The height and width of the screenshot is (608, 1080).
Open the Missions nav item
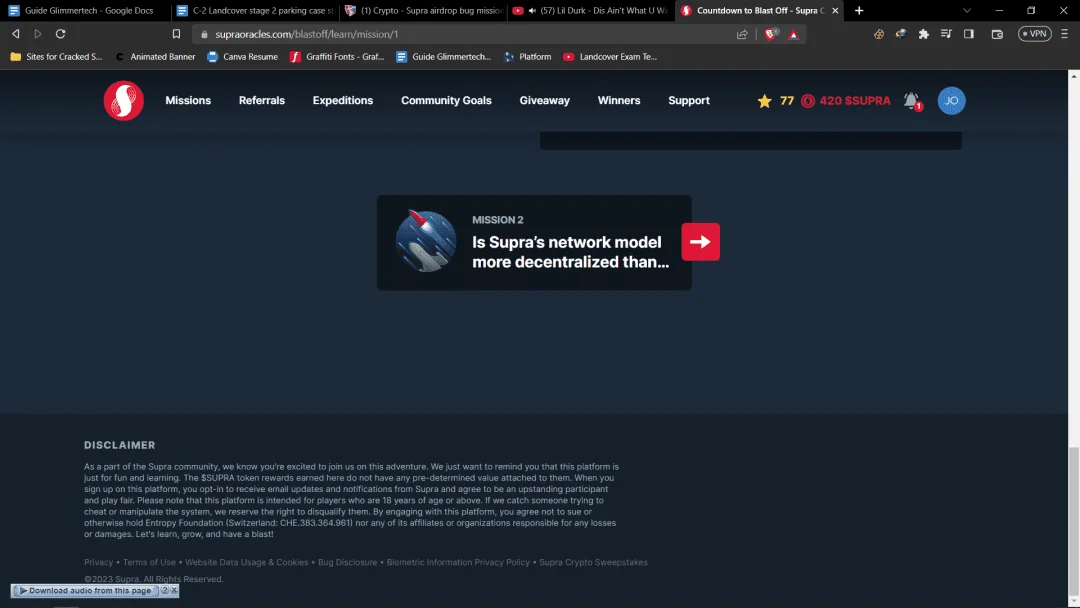coord(188,101)
